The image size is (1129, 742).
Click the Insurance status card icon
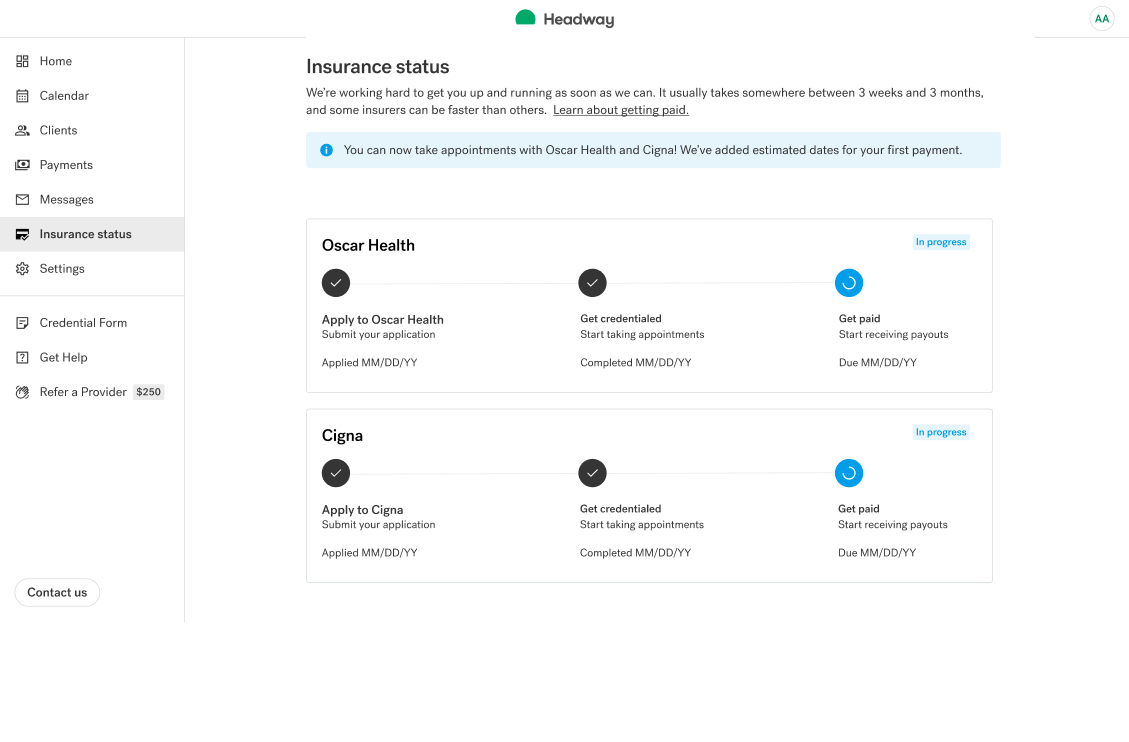tap(22, 234)
